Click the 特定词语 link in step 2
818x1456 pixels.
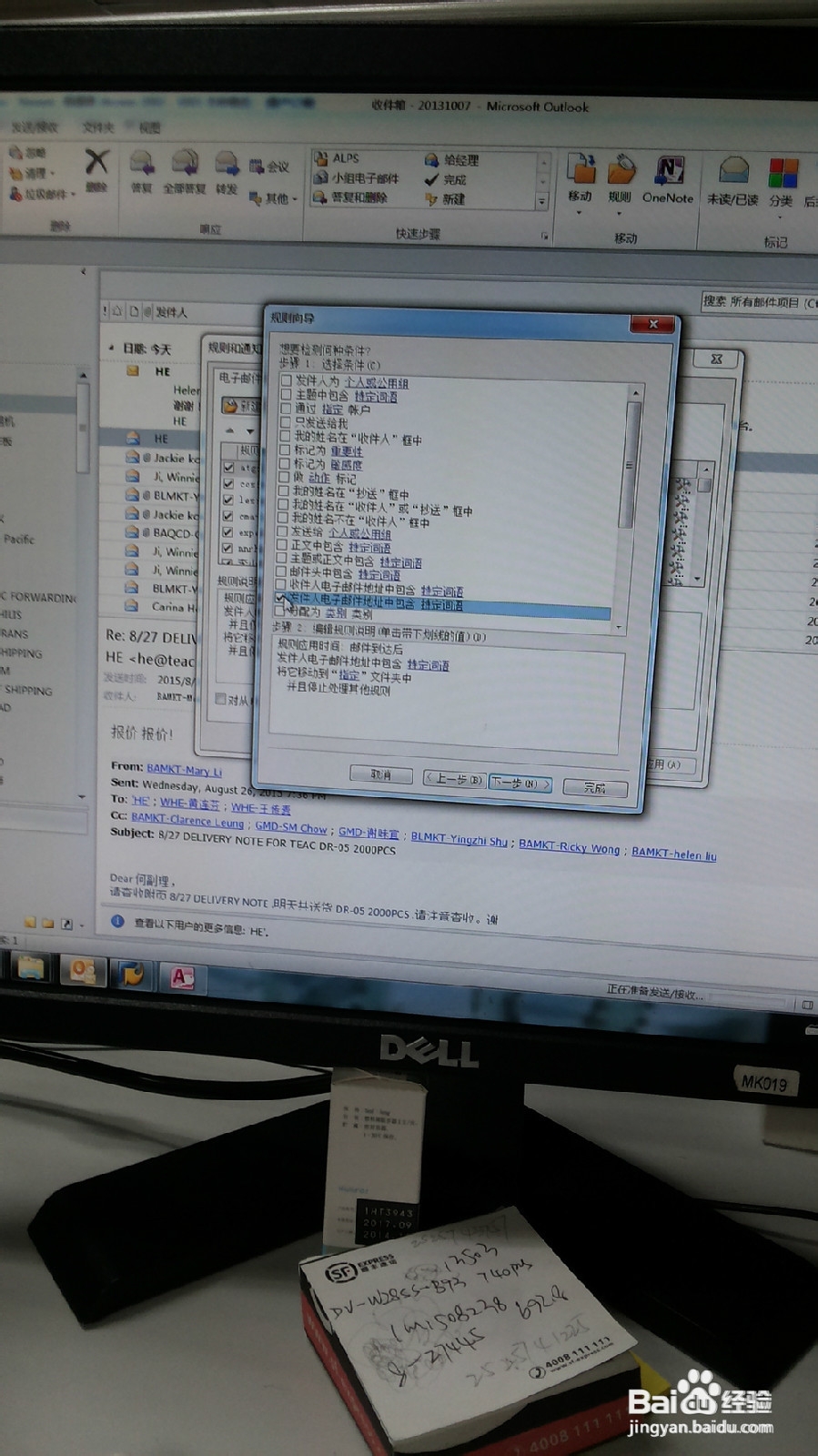click(x=428, y=665)
